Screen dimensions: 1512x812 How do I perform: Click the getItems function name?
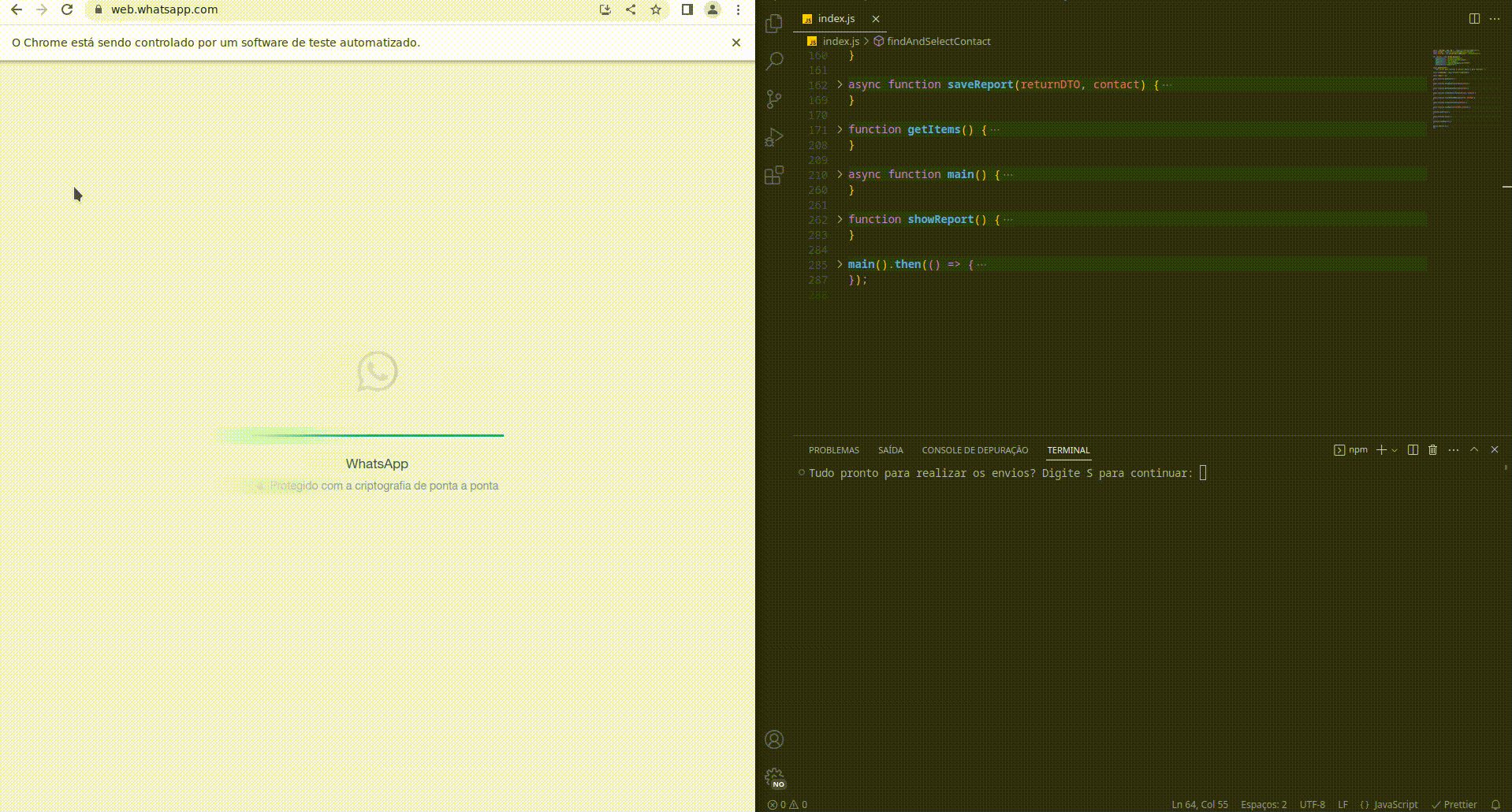(x=934, y=129)
